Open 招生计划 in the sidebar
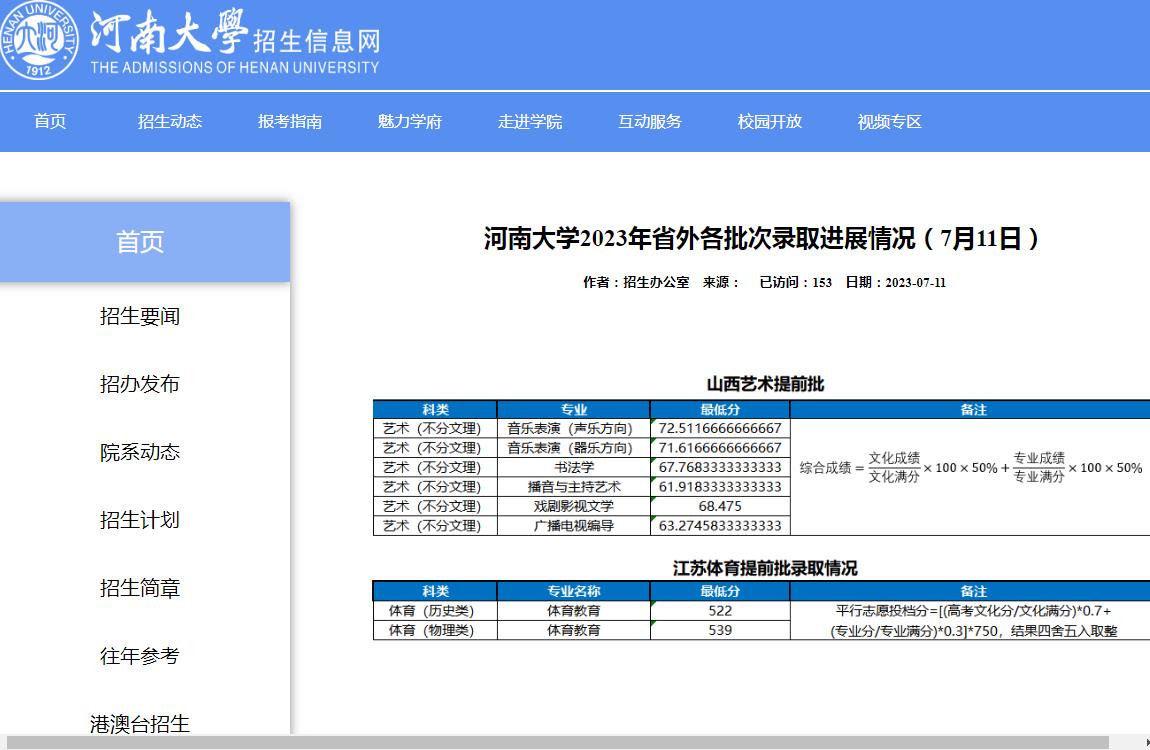Viewport: 1150px width, 750px height. click(139, 520)
